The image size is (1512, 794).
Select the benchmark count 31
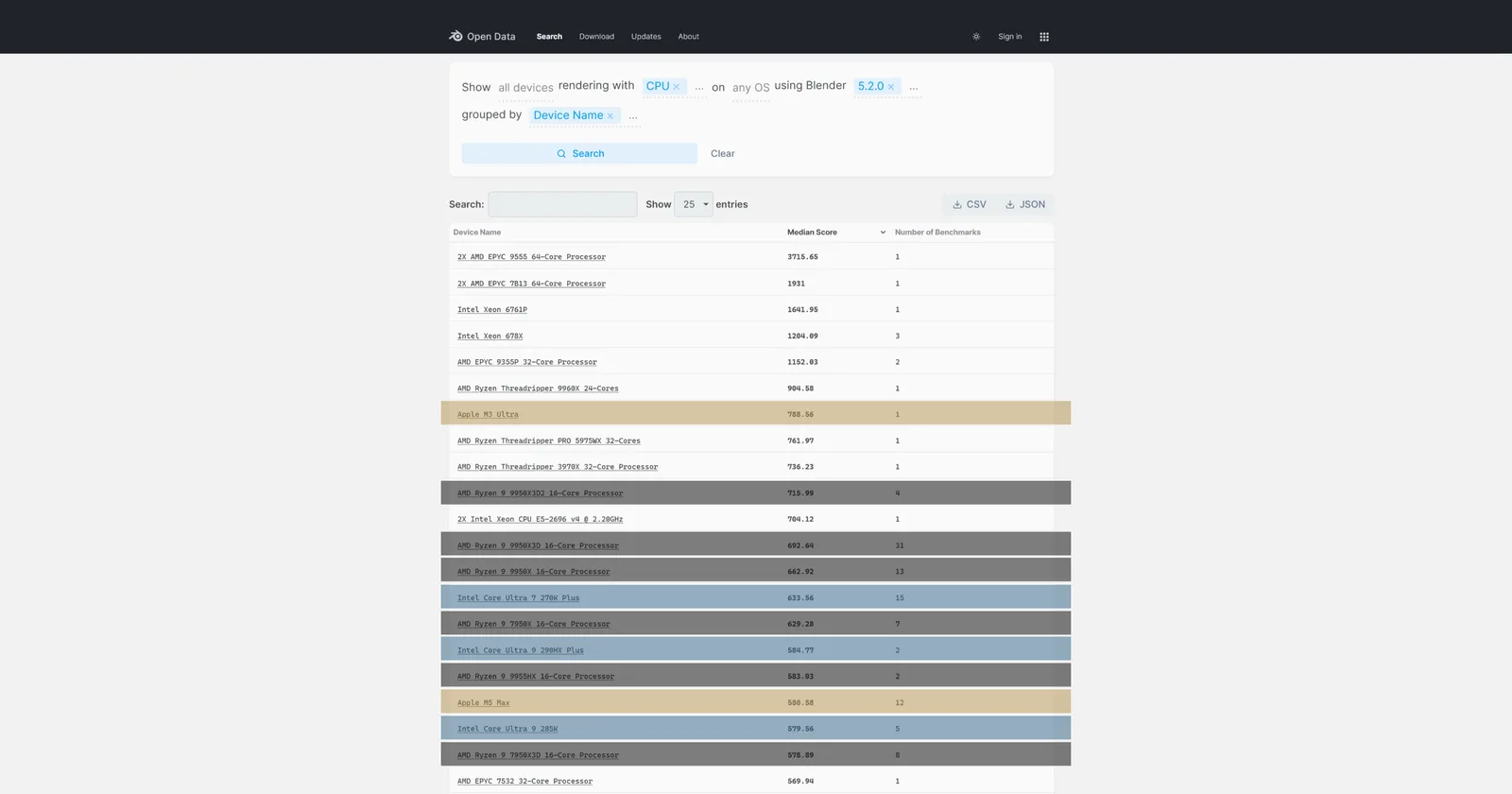click(x=900, y=546)
